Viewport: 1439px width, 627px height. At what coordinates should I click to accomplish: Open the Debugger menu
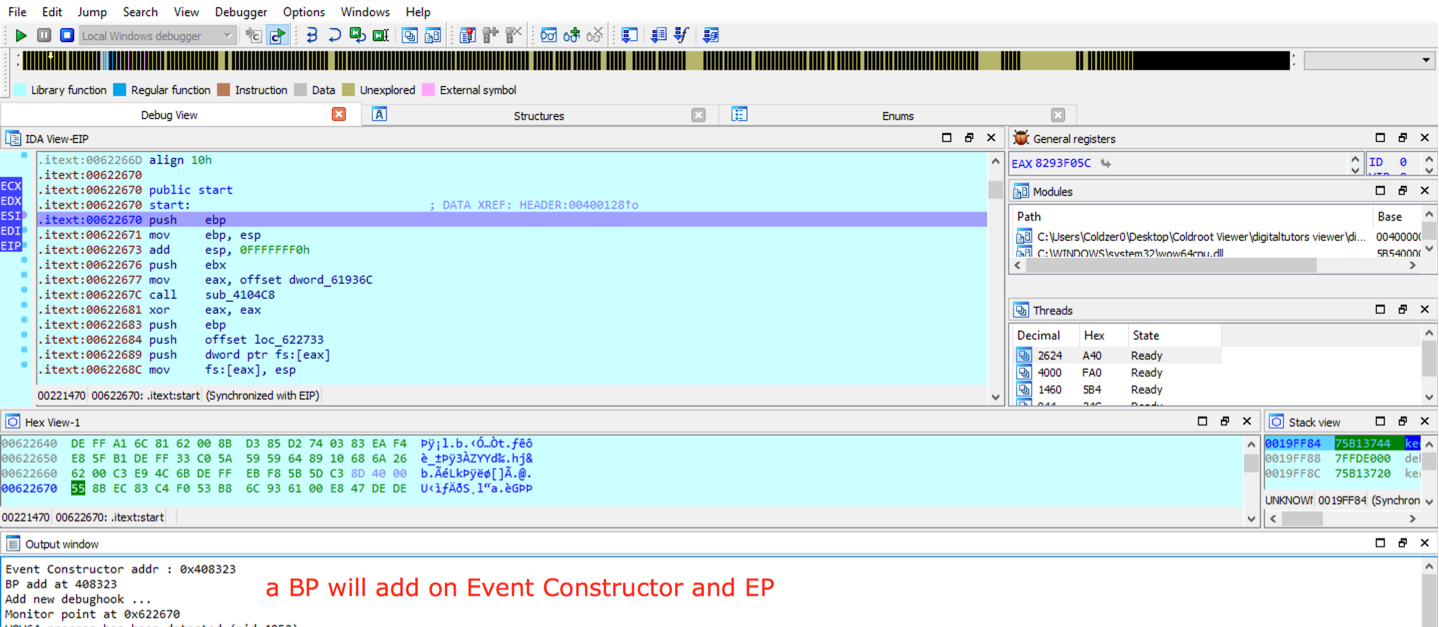[x=241, y=12]
